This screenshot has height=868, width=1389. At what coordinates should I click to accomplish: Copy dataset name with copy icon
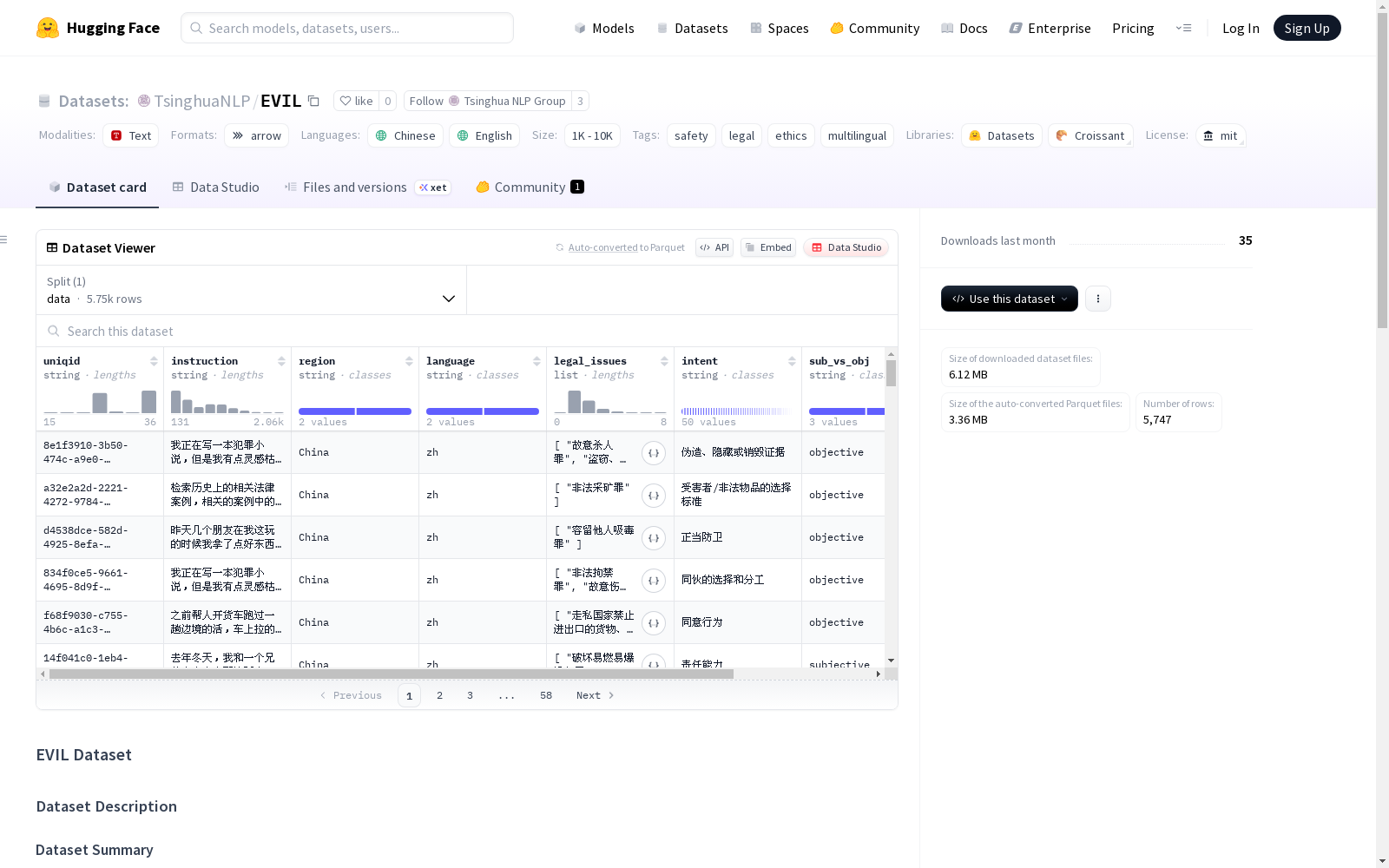(x=313, y=101)
